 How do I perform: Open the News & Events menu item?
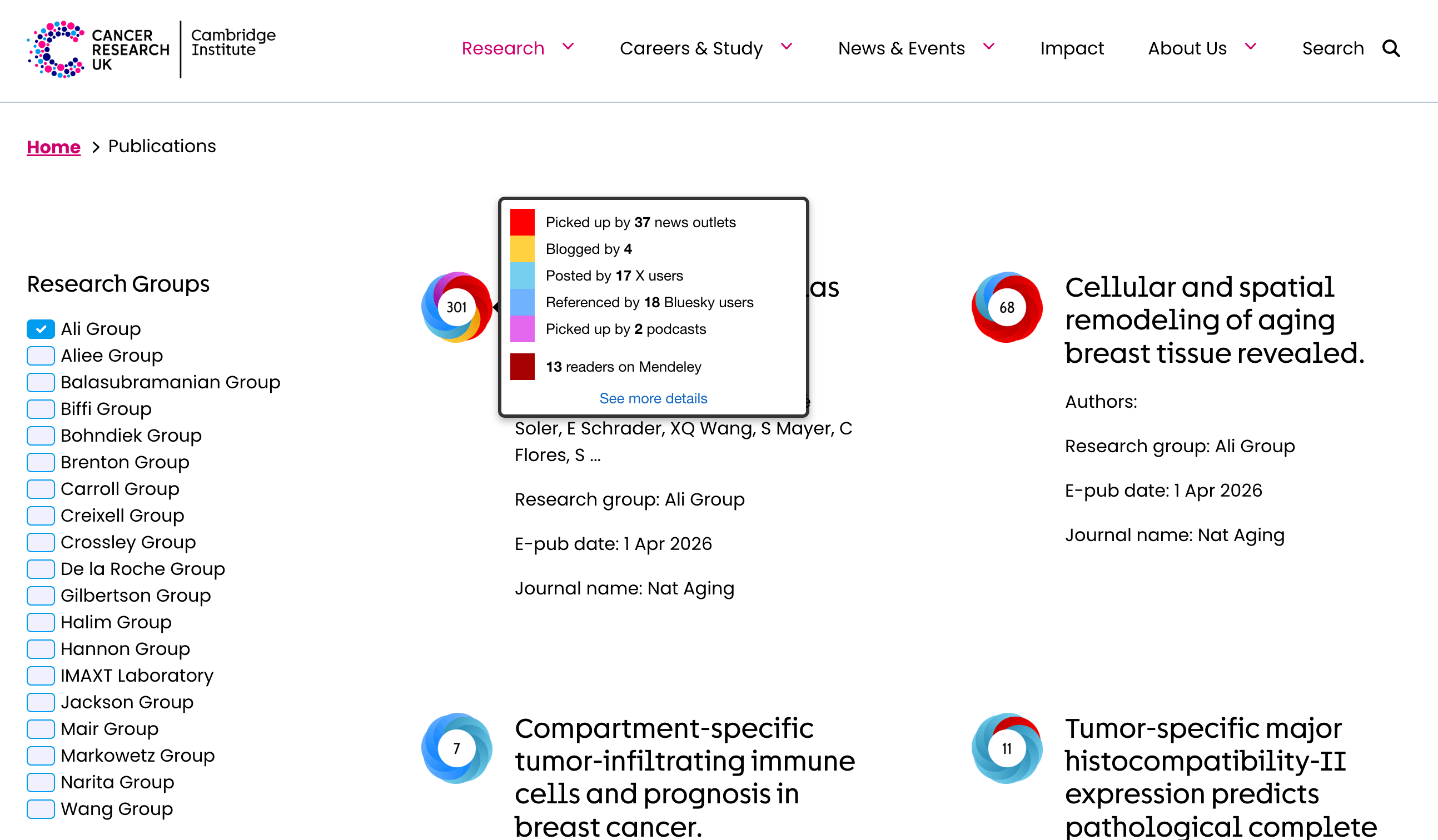(x=901, y=48)
